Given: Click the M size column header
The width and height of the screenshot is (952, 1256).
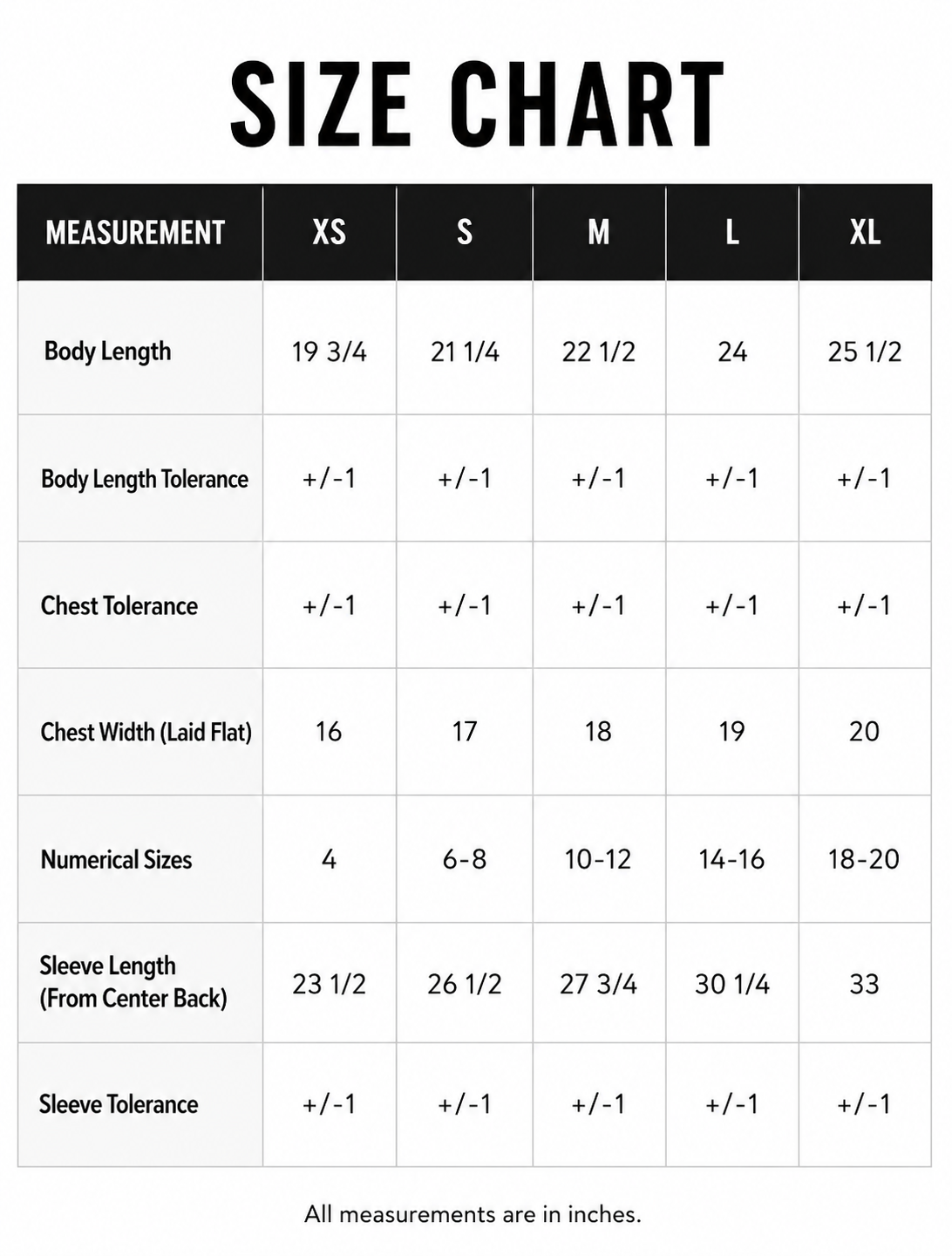Looking at the screenshot, I should coord(598,233).
